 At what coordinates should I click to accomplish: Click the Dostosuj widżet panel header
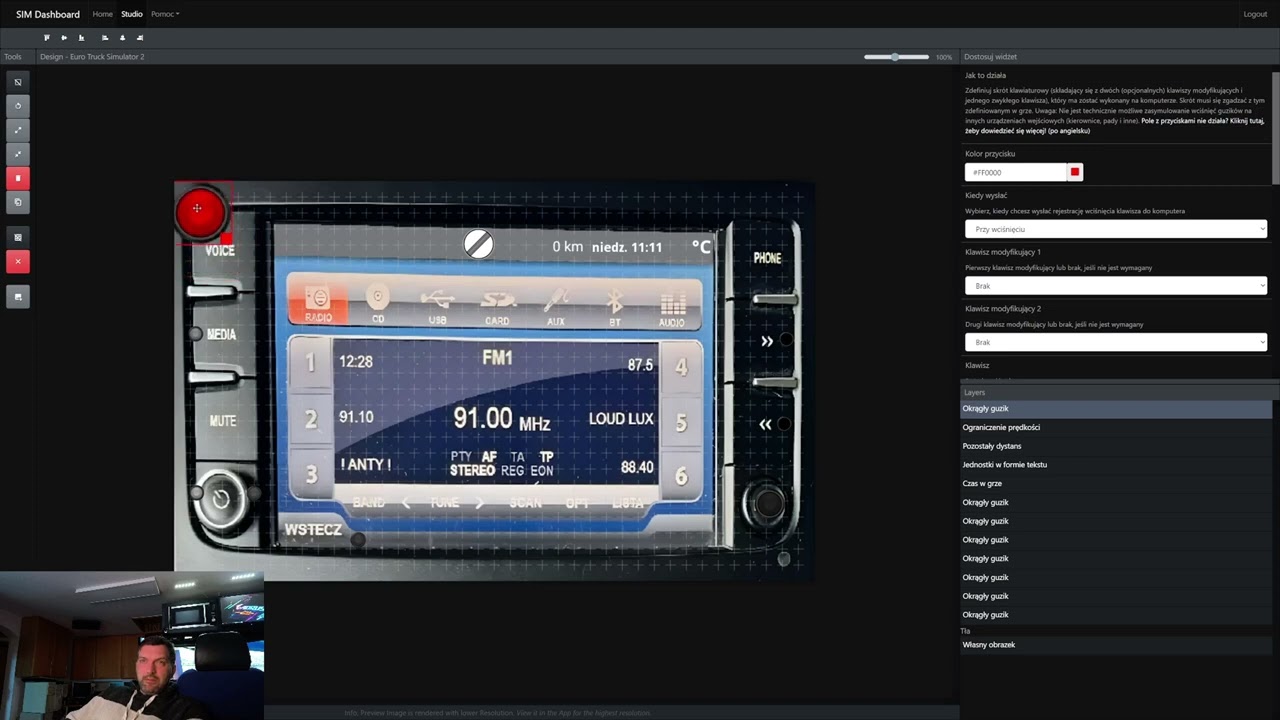click(991, 57)
